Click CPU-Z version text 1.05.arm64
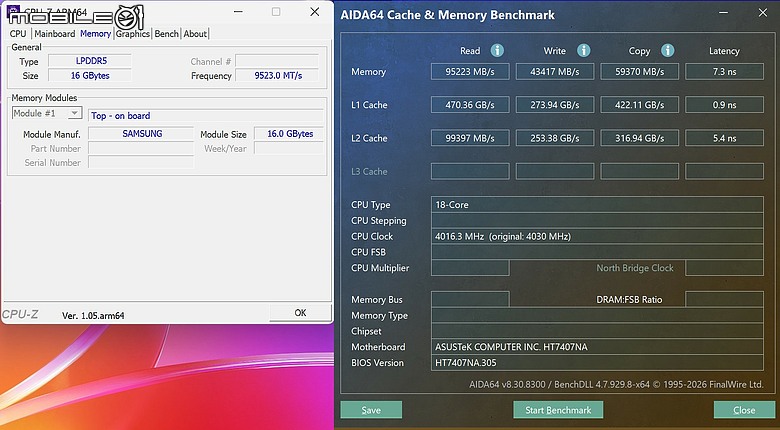780x430 pixels. tap(93, 316)
